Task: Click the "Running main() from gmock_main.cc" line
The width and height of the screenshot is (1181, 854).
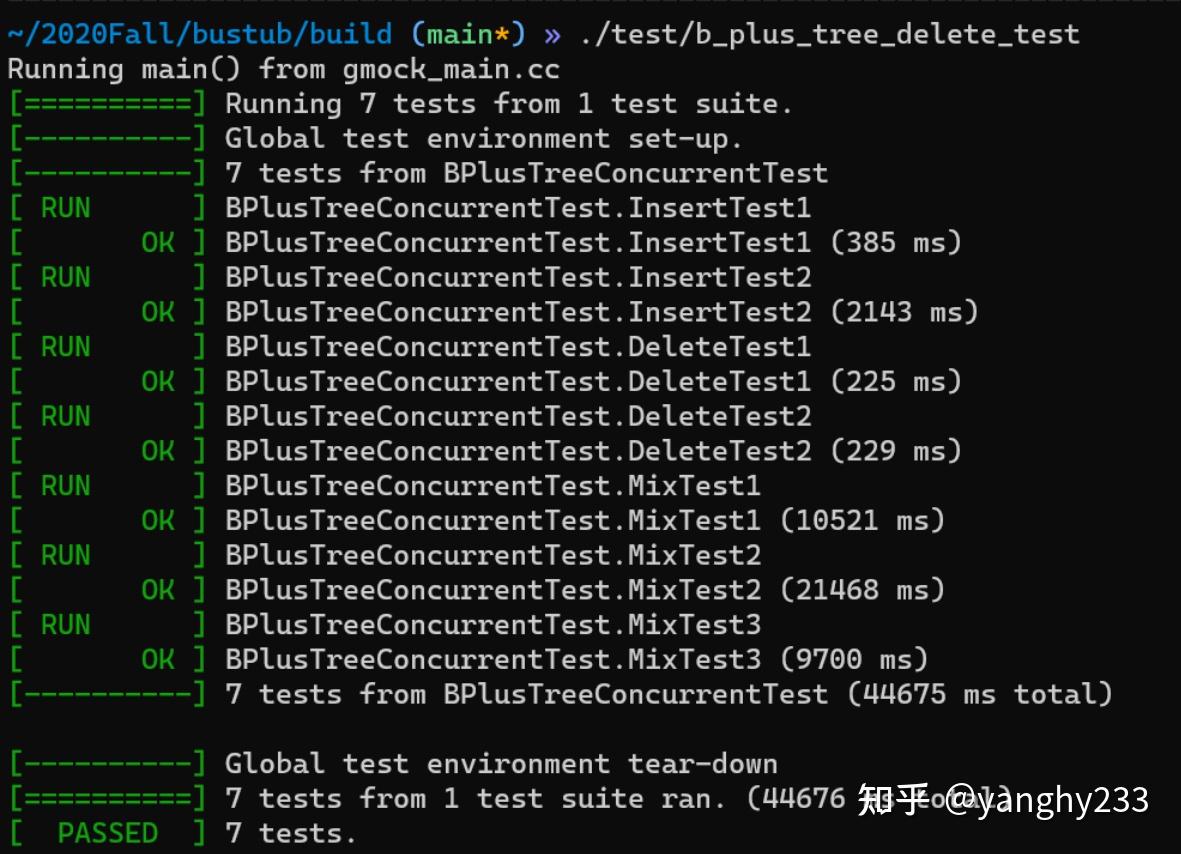Action: coord(283,69)
